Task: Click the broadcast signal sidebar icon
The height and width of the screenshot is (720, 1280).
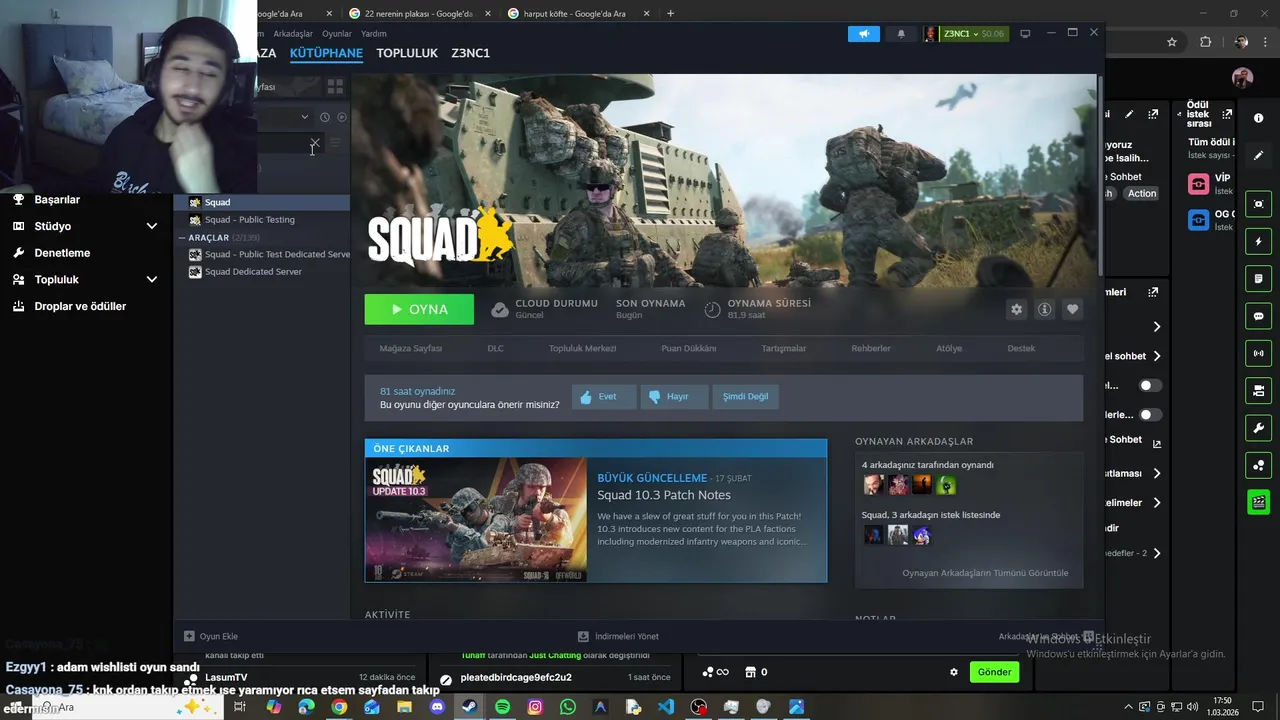Action: point(1259,353)
